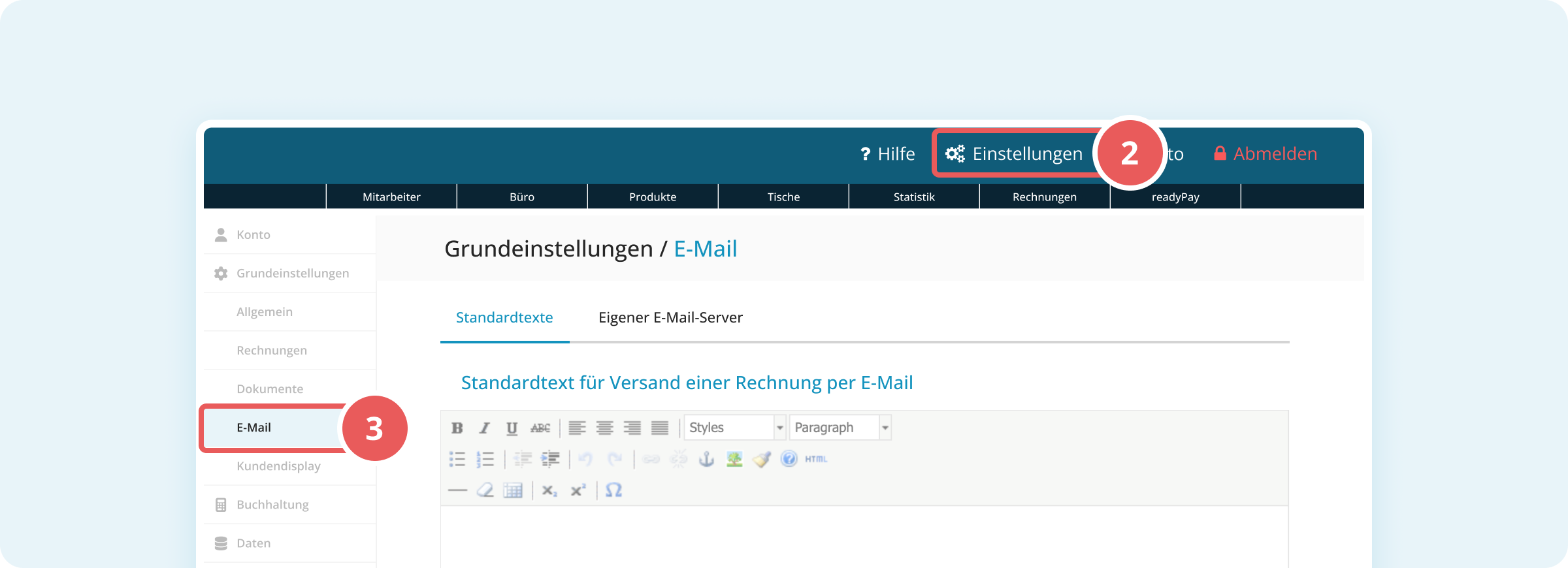Remove link with broken chain icon
This screenshot has height=568, width=1568.
coord(679,460)
